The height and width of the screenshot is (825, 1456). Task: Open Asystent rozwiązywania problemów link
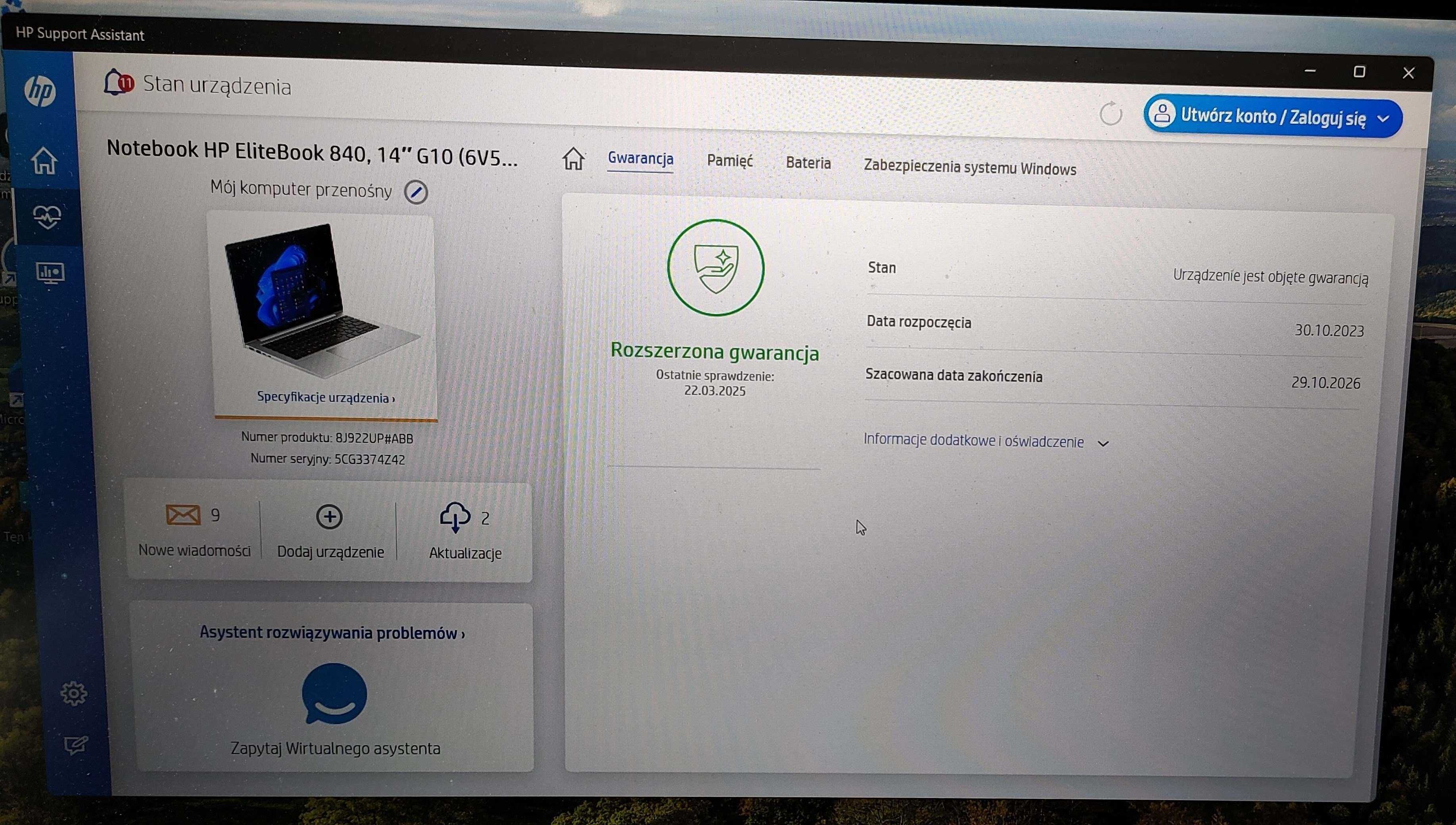[x=332, y=633]
